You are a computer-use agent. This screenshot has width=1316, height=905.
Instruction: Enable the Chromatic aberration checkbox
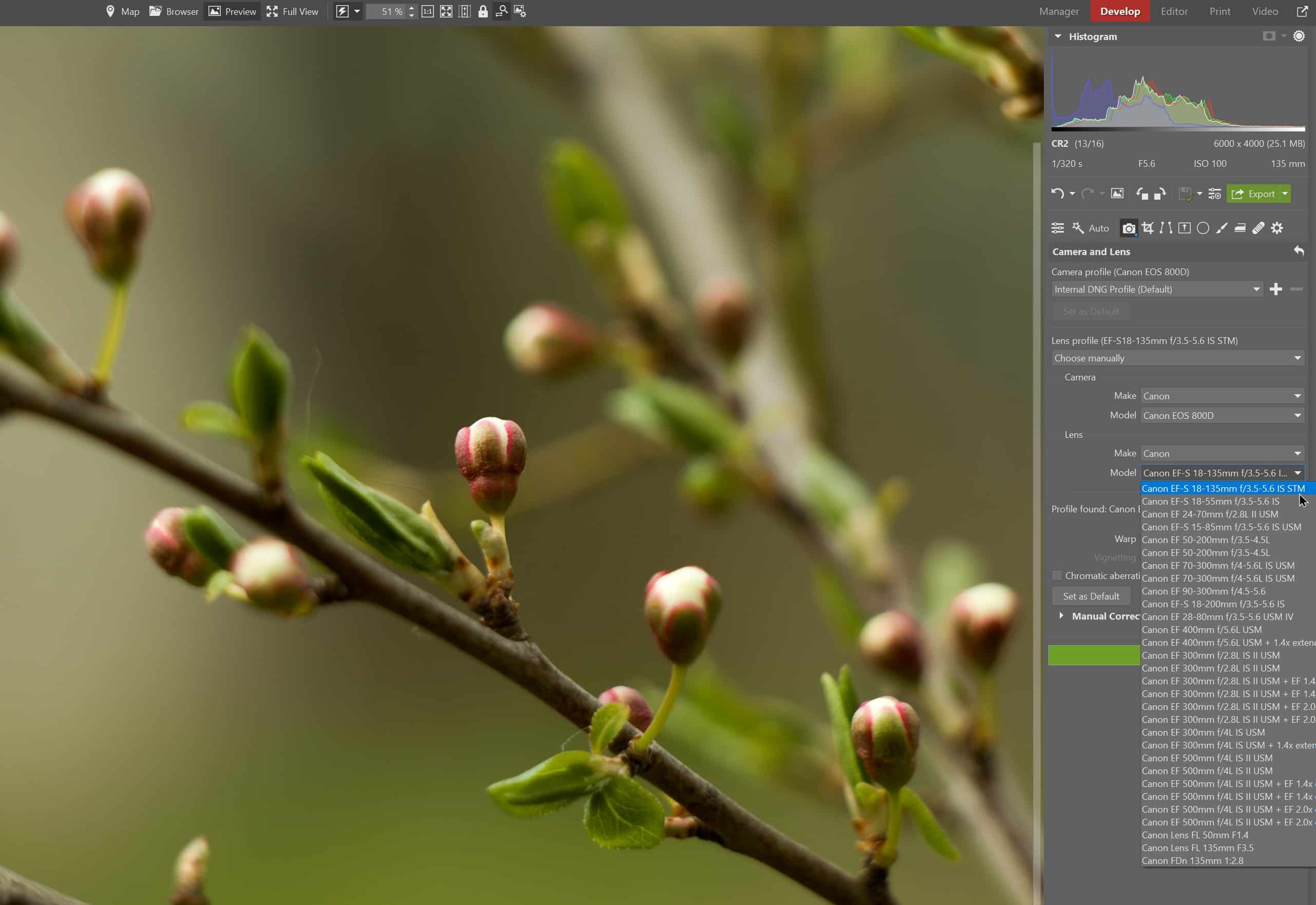[1057, 575]
